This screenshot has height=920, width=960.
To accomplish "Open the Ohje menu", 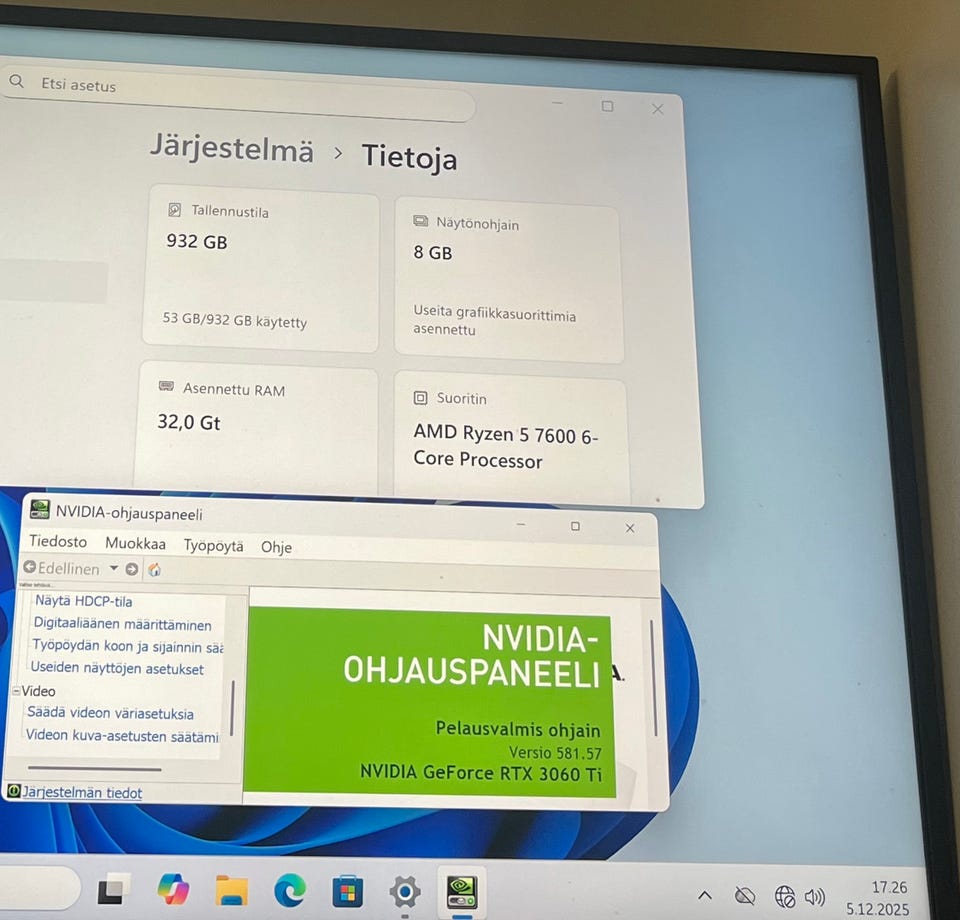I will point(276,547).
